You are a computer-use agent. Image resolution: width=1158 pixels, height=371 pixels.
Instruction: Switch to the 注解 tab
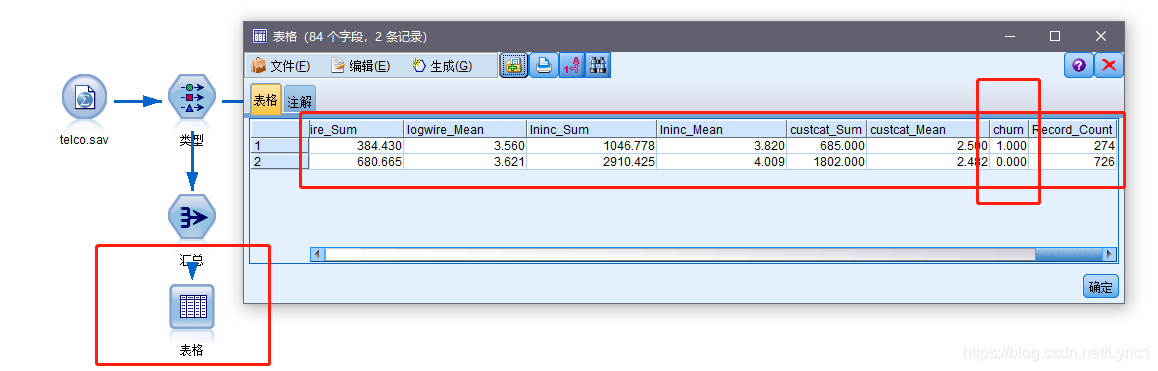(299, 101)
